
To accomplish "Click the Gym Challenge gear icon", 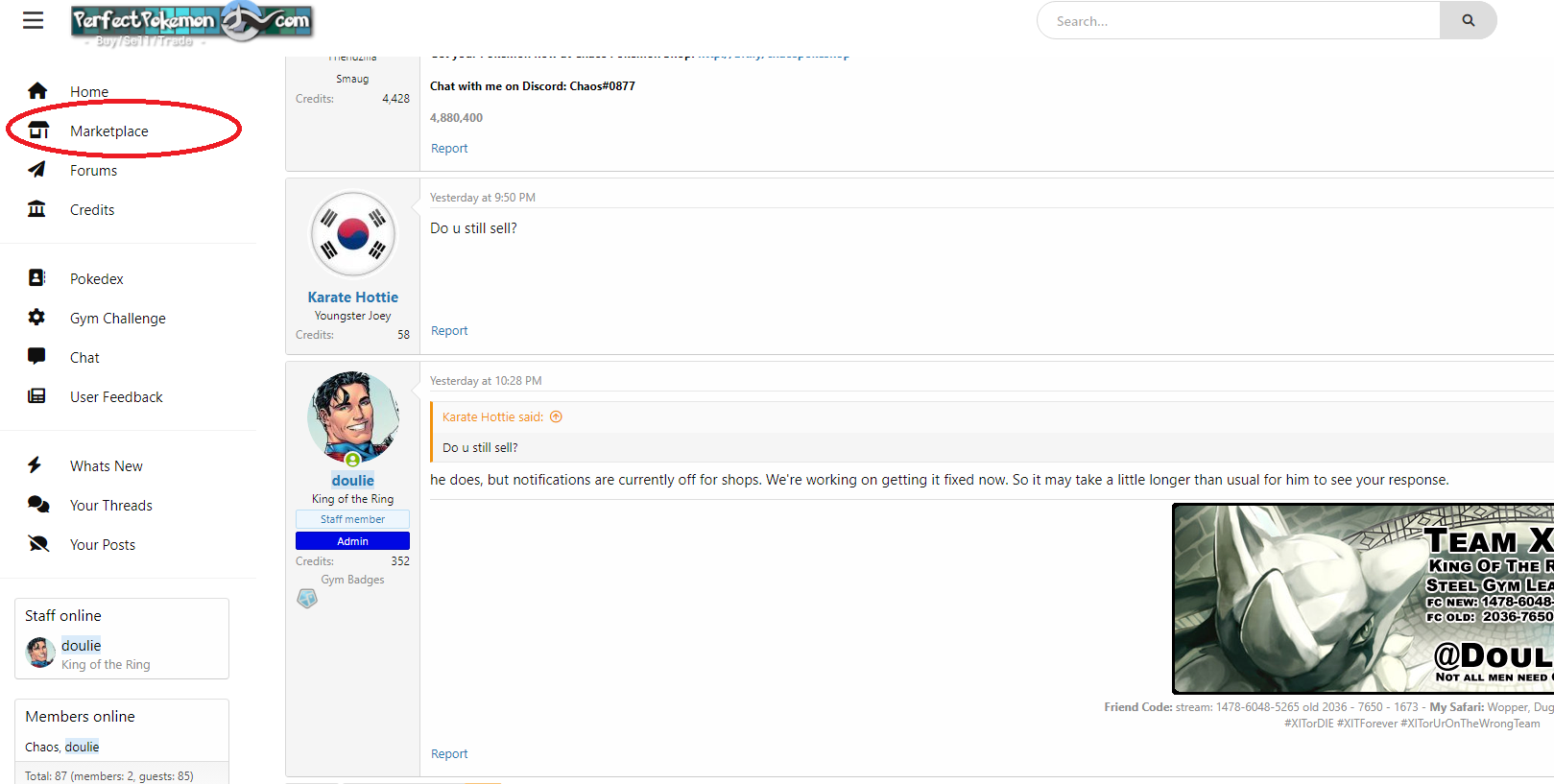I will pos(36,317).
